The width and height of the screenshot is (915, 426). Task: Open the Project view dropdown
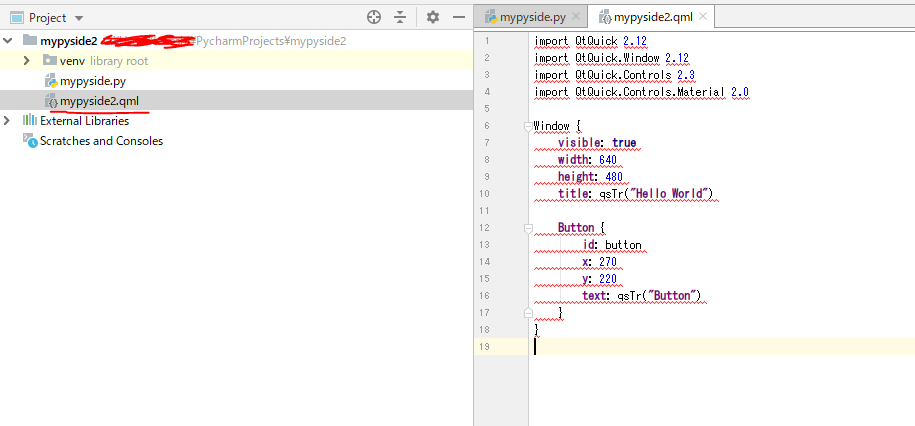(x=79, y=18)
